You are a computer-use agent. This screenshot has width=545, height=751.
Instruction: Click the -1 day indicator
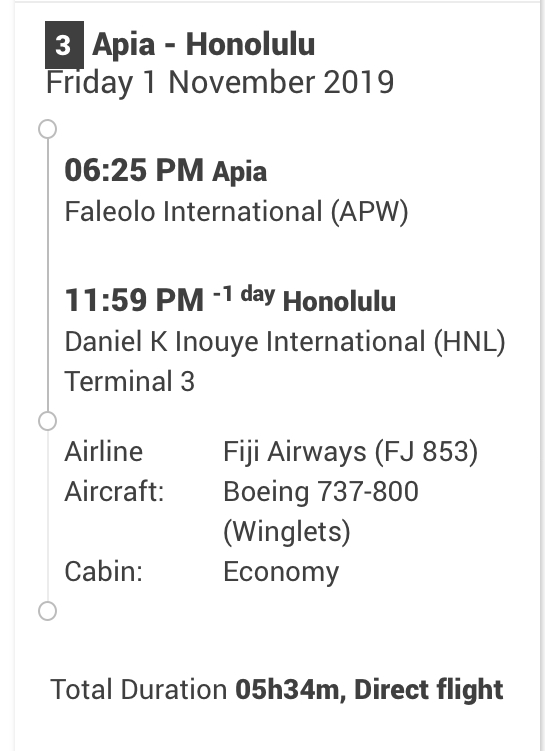pyautogui.click(x=244, y=294)
